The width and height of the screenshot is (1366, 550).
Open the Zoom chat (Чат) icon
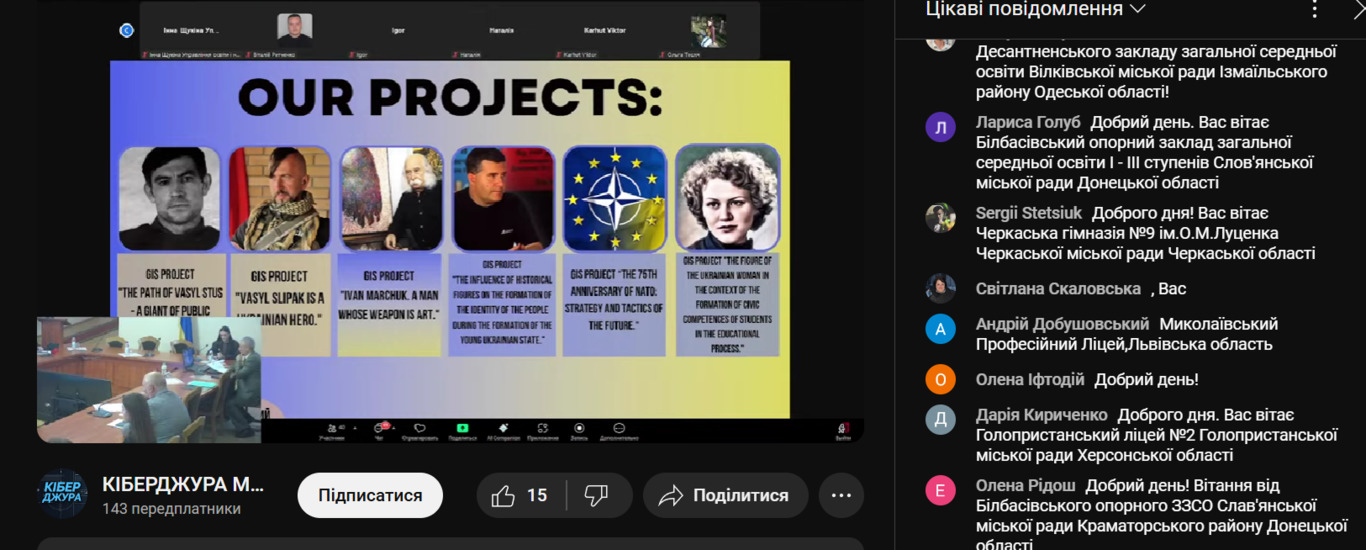point(379,428)
